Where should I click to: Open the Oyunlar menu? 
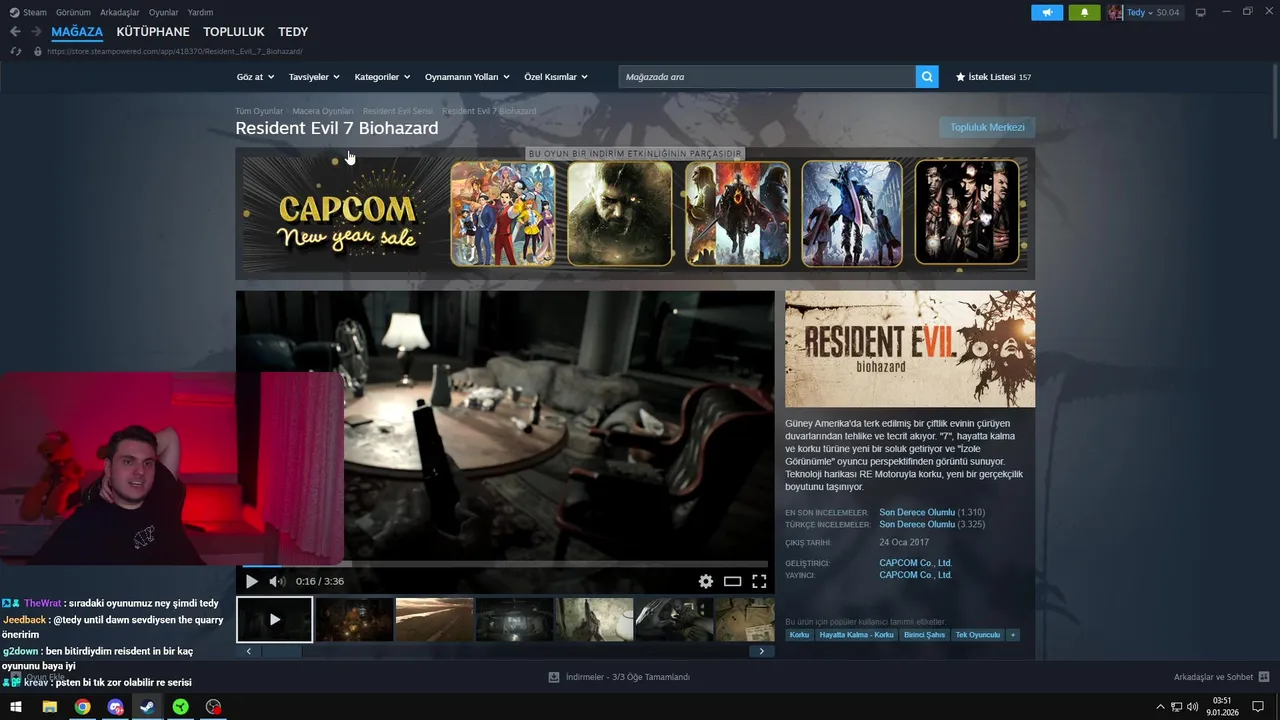164,12
